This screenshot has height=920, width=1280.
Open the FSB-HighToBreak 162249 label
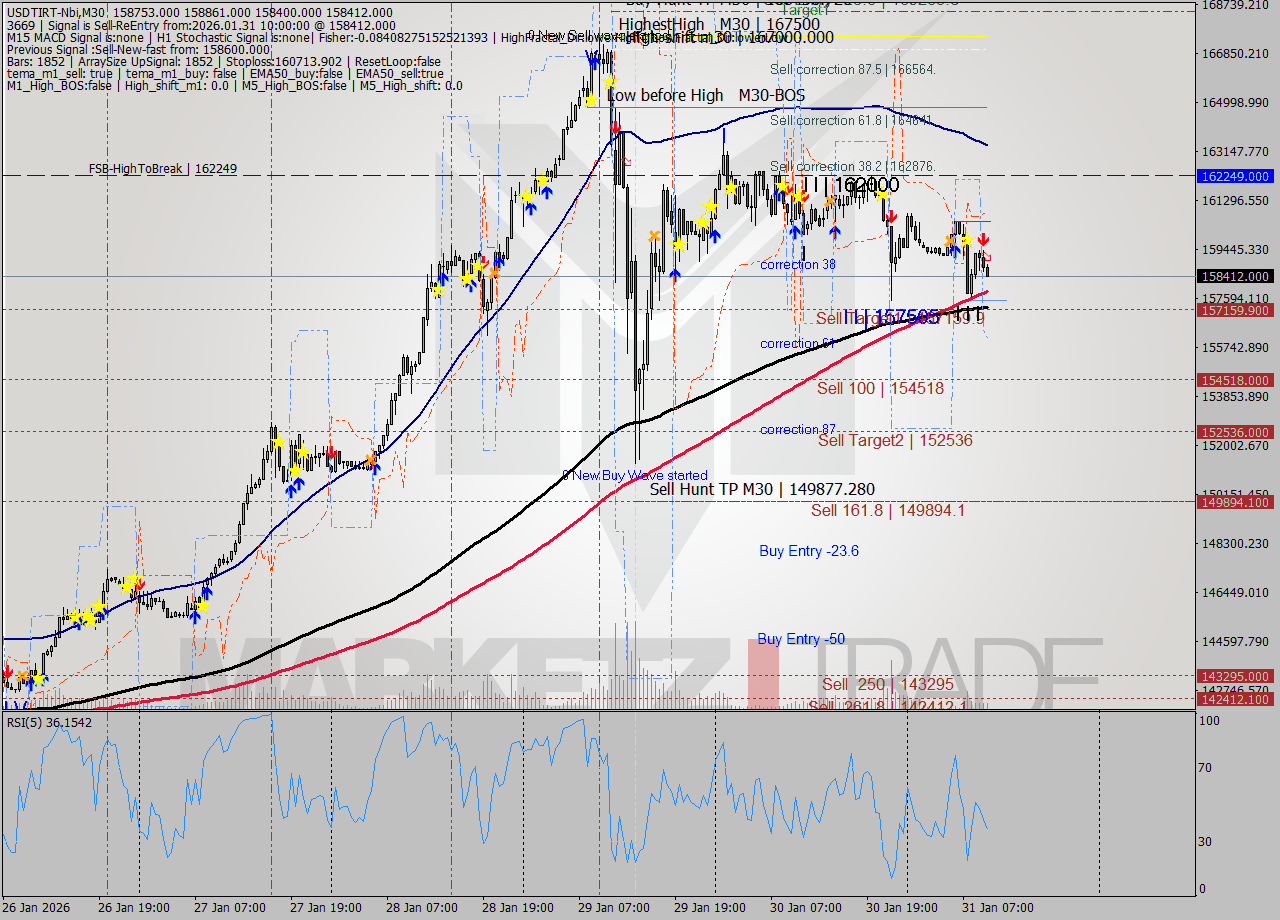(165, 168)
